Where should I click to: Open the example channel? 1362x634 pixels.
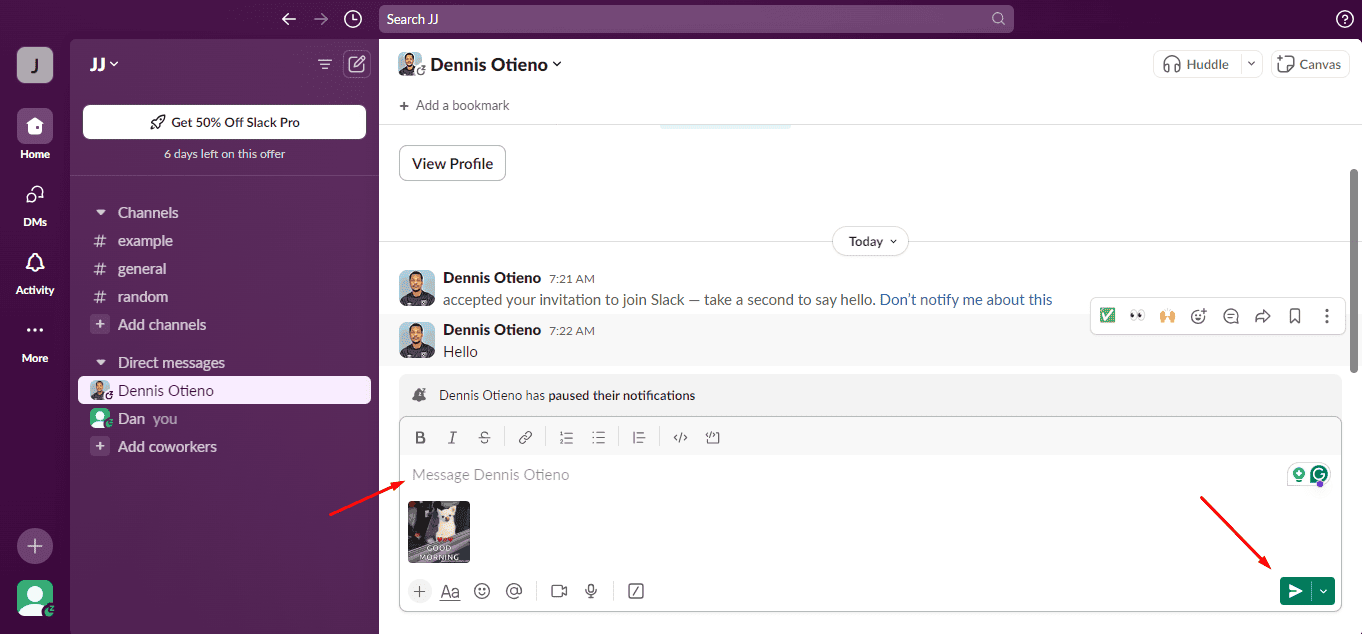145,241
